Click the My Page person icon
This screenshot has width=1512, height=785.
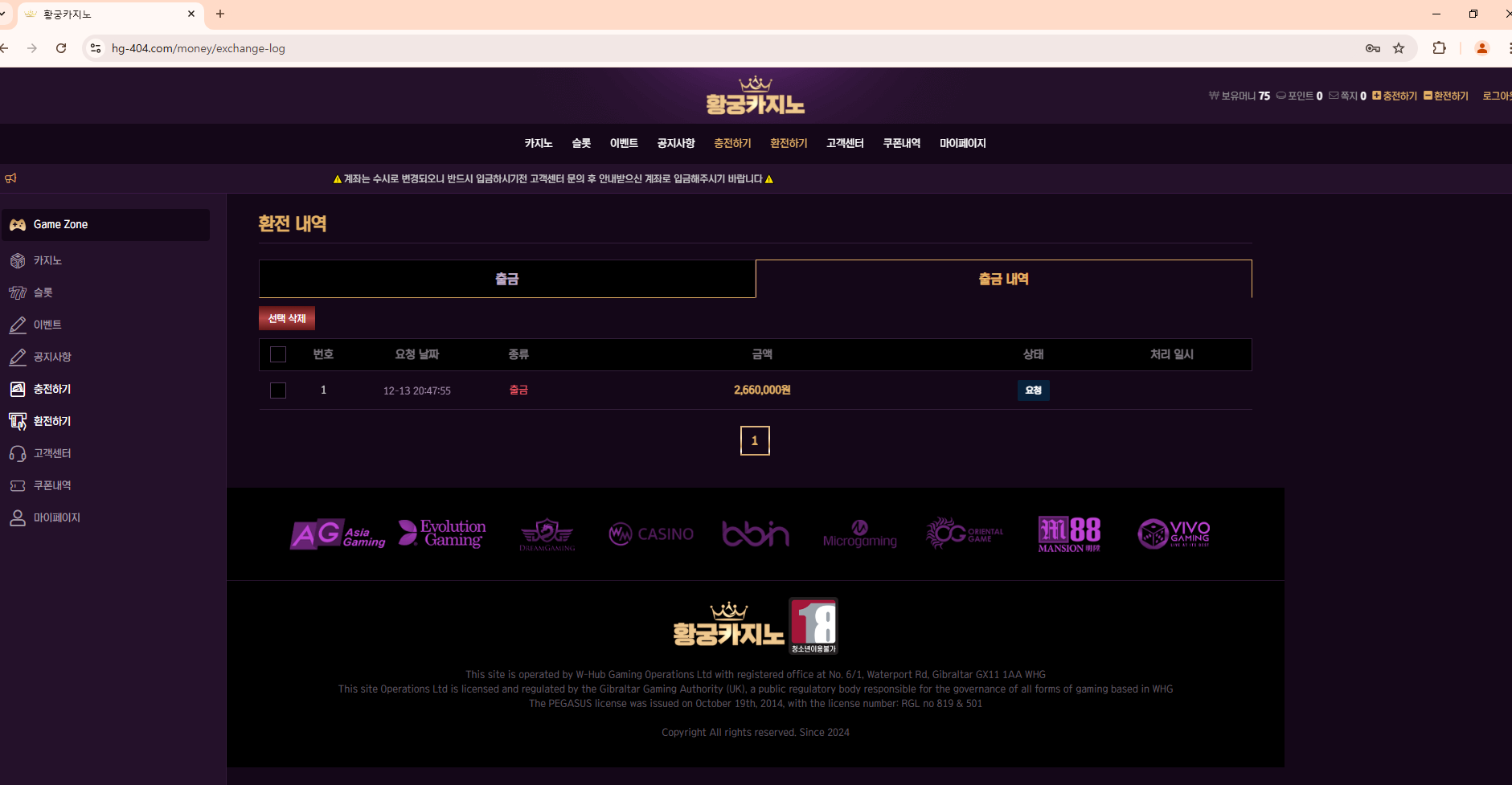[x=18, y=518]
